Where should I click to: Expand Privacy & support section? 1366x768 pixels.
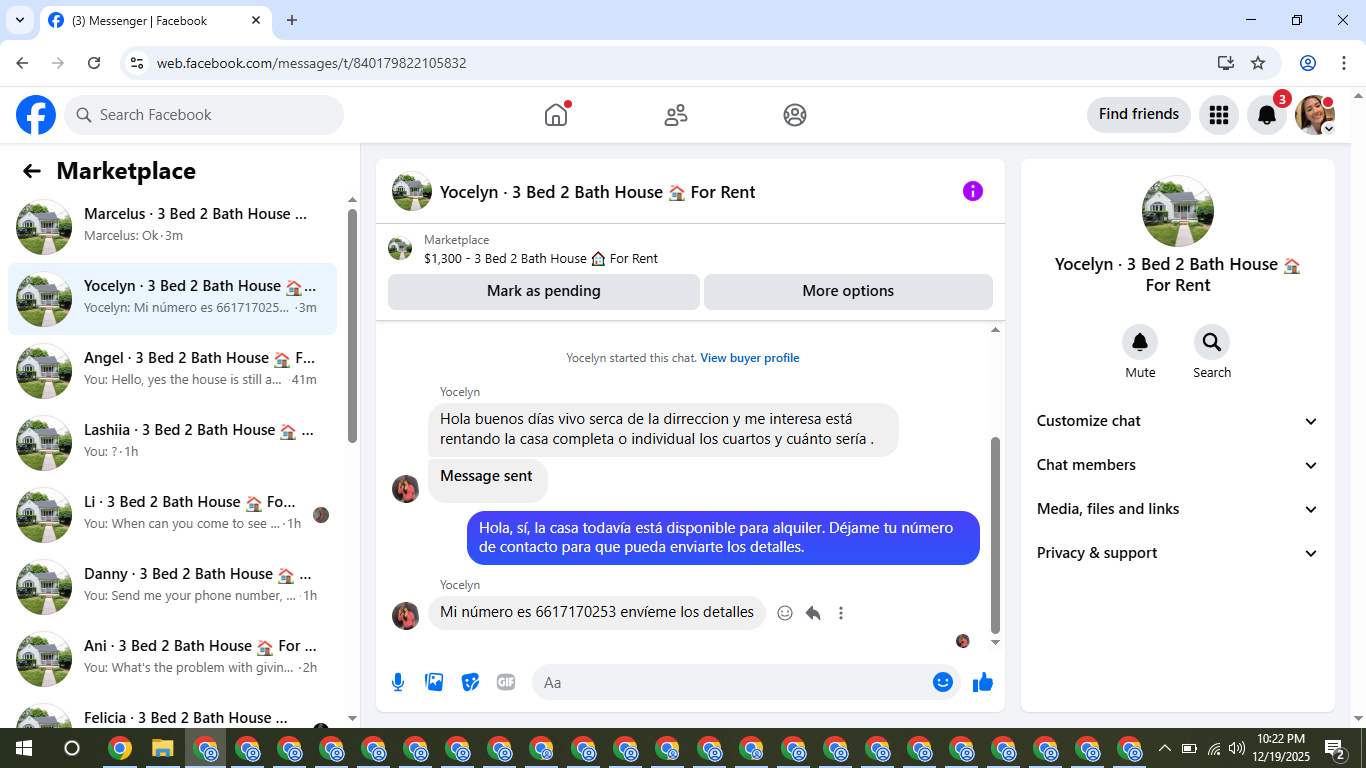coord(1178,553)
